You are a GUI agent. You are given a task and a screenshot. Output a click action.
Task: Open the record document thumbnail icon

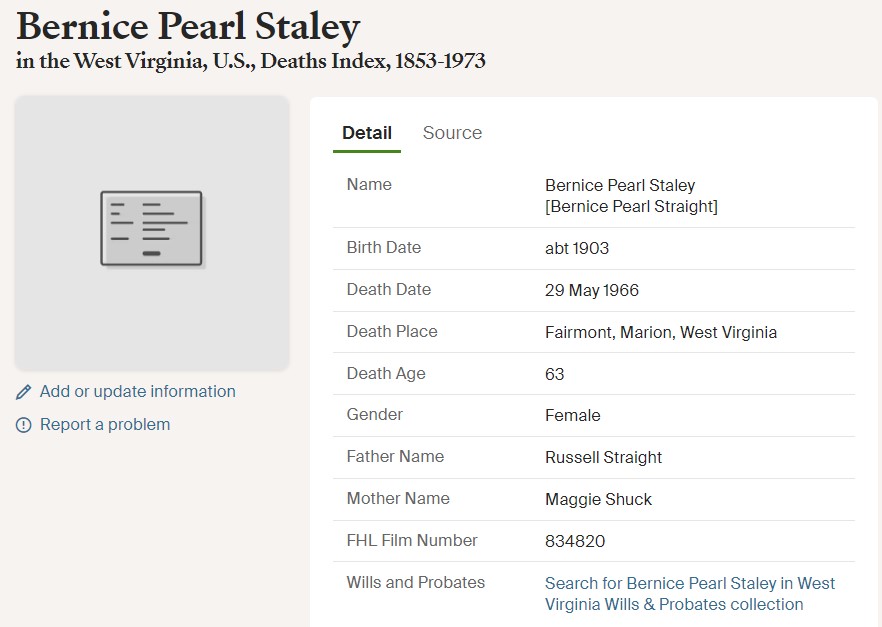151,228
